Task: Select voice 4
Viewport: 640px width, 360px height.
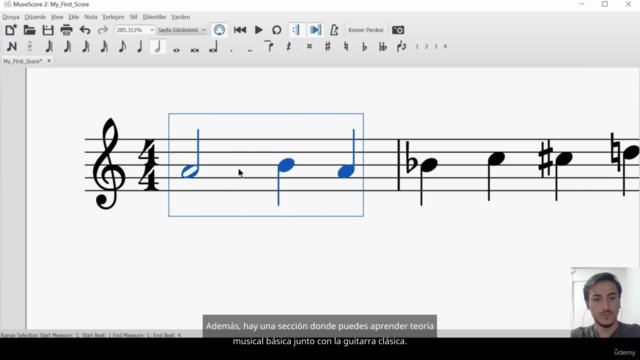Action: pos(445,47)
